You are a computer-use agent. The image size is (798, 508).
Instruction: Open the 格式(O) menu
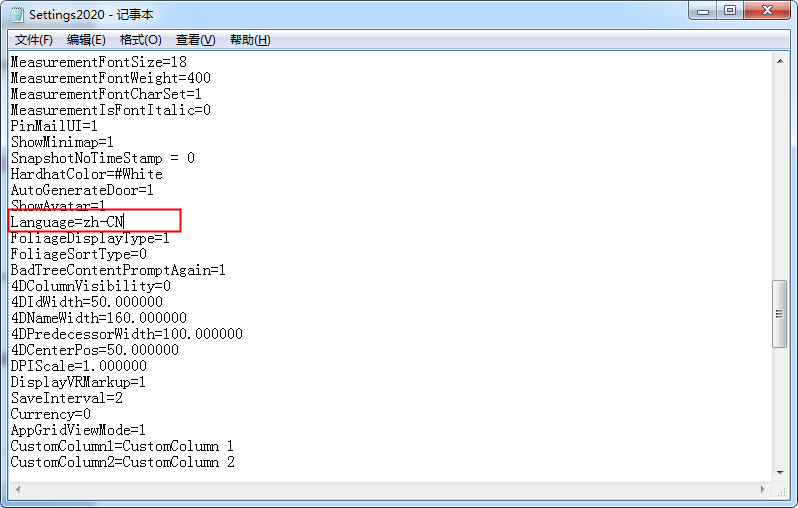click(140, 40)
